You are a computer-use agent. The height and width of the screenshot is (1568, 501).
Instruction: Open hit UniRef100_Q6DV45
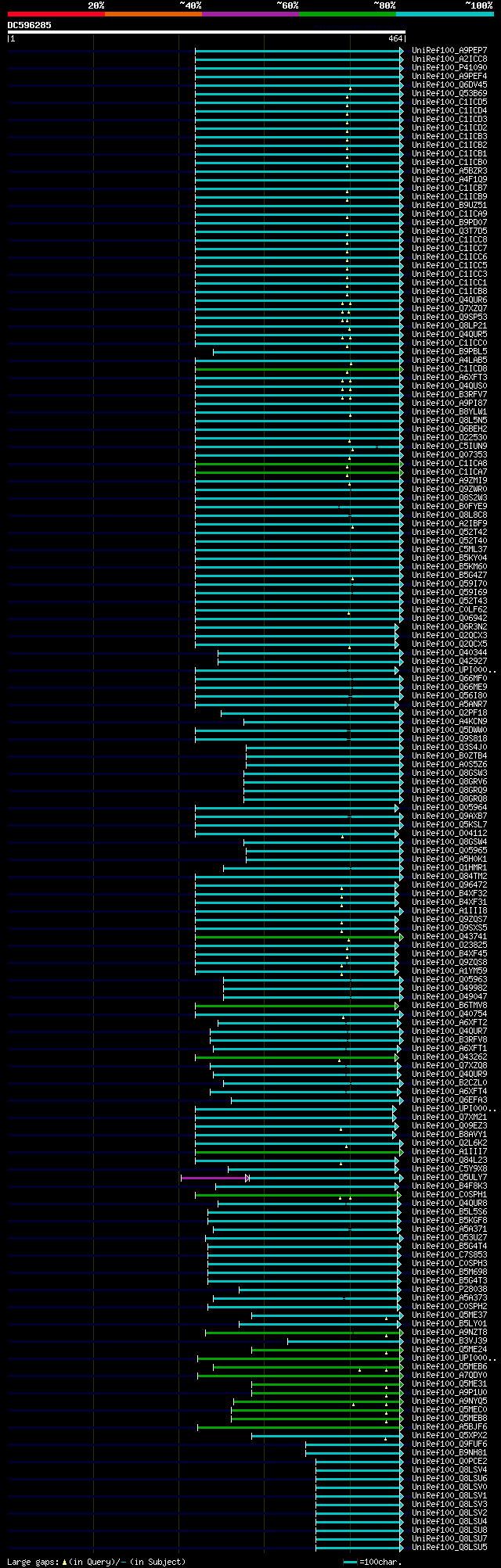(x=449, y=85)
